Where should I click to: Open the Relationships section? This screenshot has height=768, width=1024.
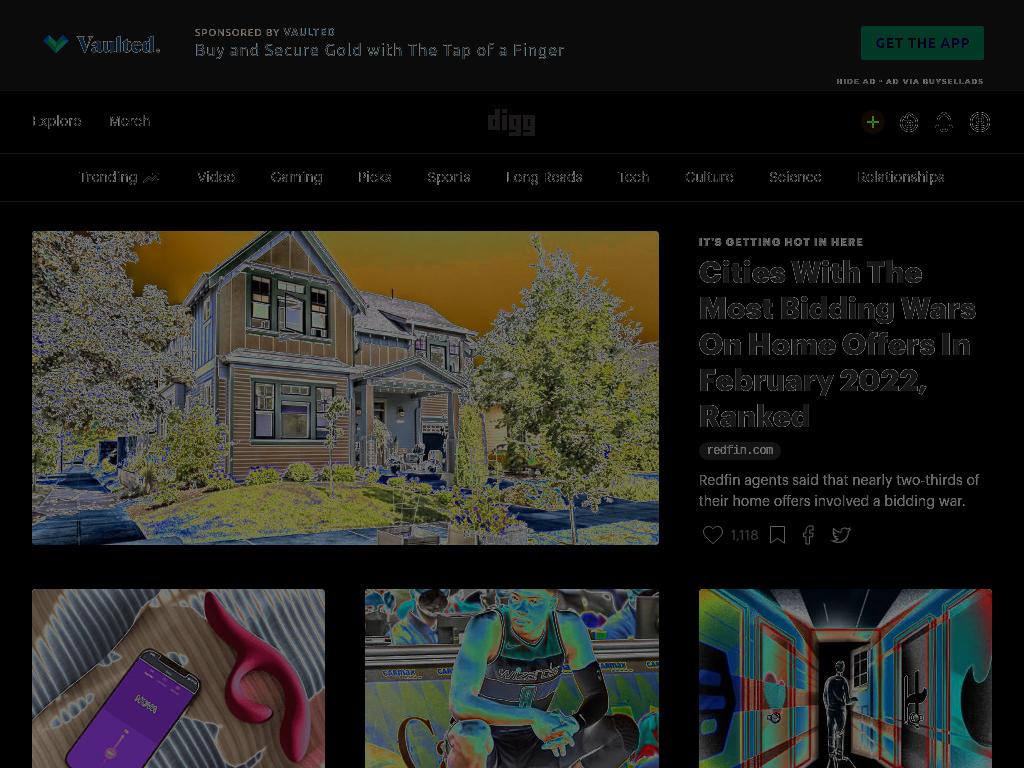[x=901, y=178]
